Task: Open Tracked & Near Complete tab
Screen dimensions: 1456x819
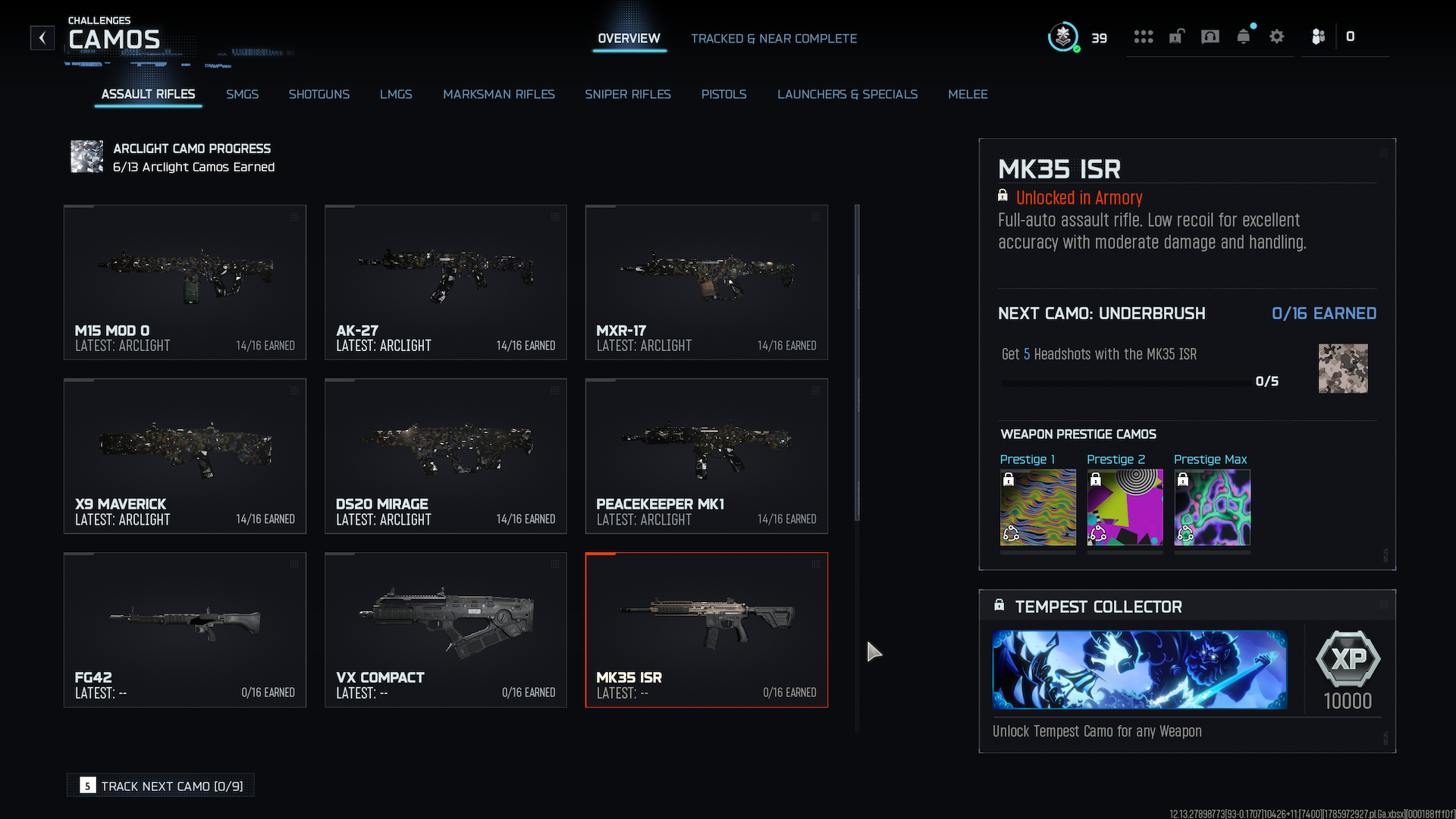Action: click(x=773, y=39)
